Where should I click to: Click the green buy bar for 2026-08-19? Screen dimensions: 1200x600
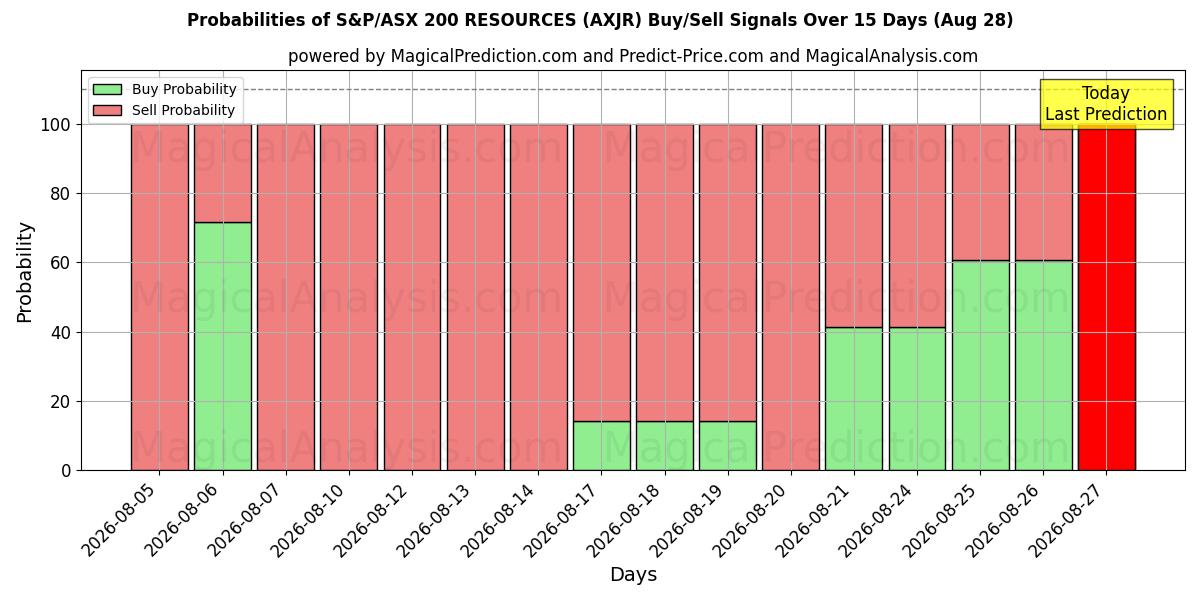coord(728,446)
